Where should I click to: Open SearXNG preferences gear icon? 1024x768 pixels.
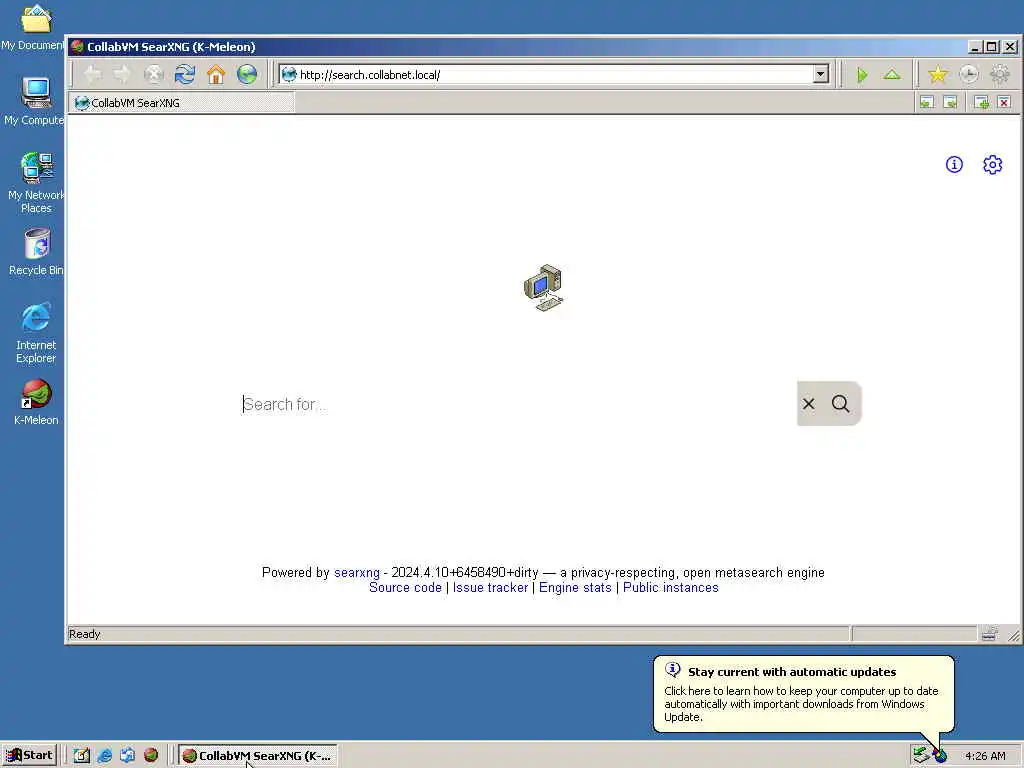pyautogui.click(x=993, y=165)
